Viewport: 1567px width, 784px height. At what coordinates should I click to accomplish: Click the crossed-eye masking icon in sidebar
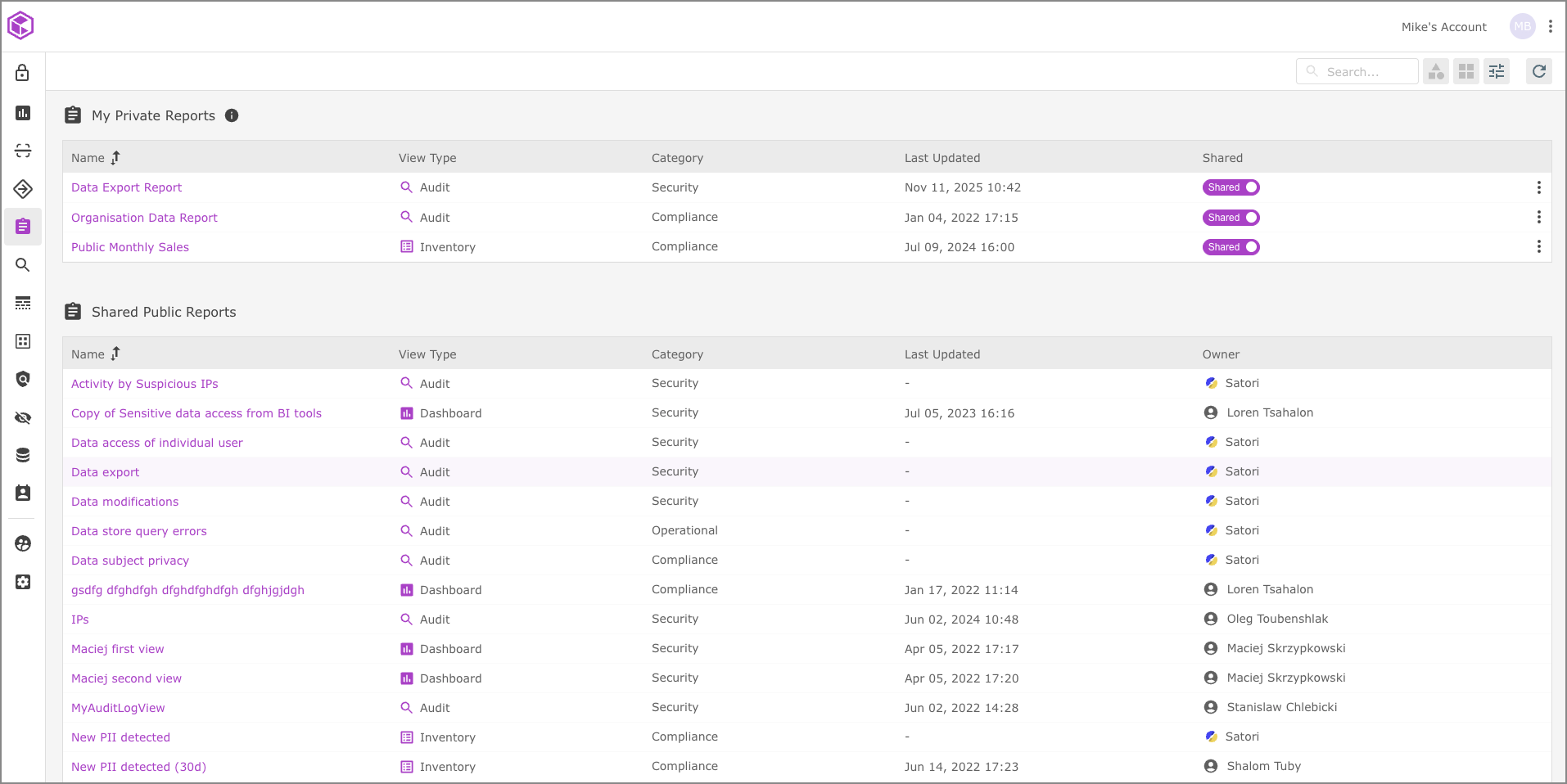[23, 418]
